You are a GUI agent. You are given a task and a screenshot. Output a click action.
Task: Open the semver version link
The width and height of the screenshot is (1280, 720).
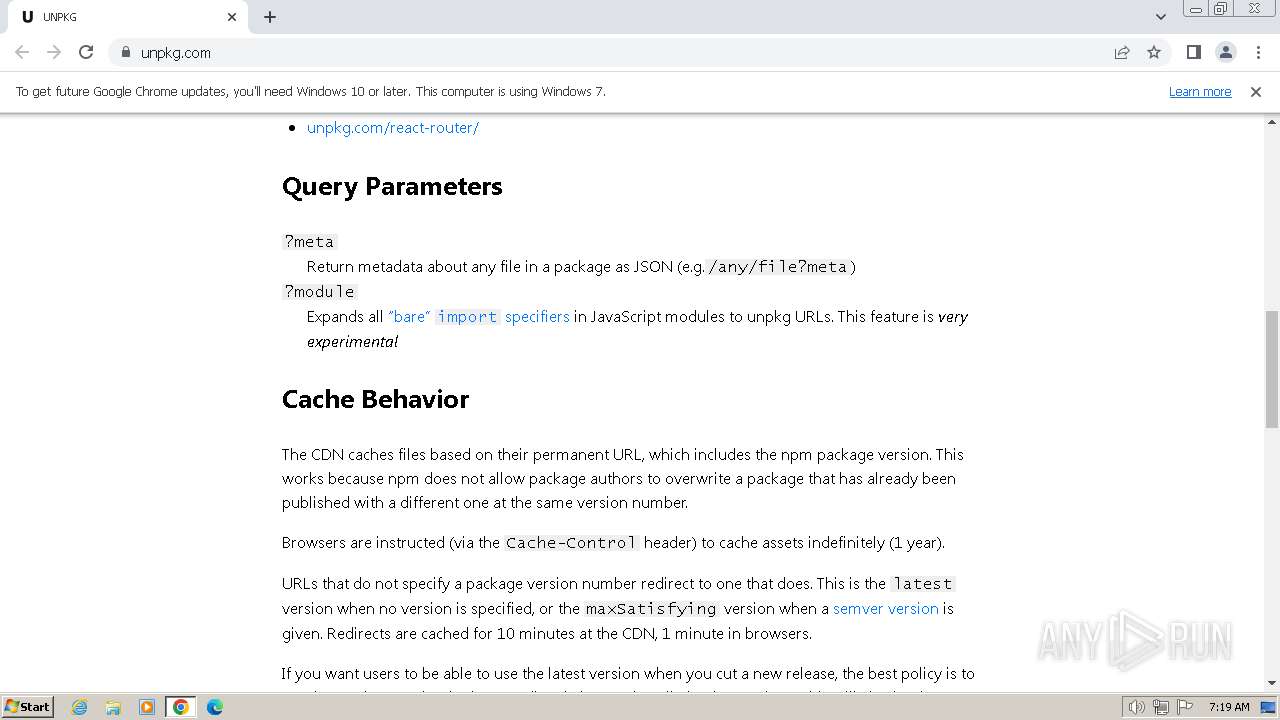pyautogui.click(x=885, y=608)
